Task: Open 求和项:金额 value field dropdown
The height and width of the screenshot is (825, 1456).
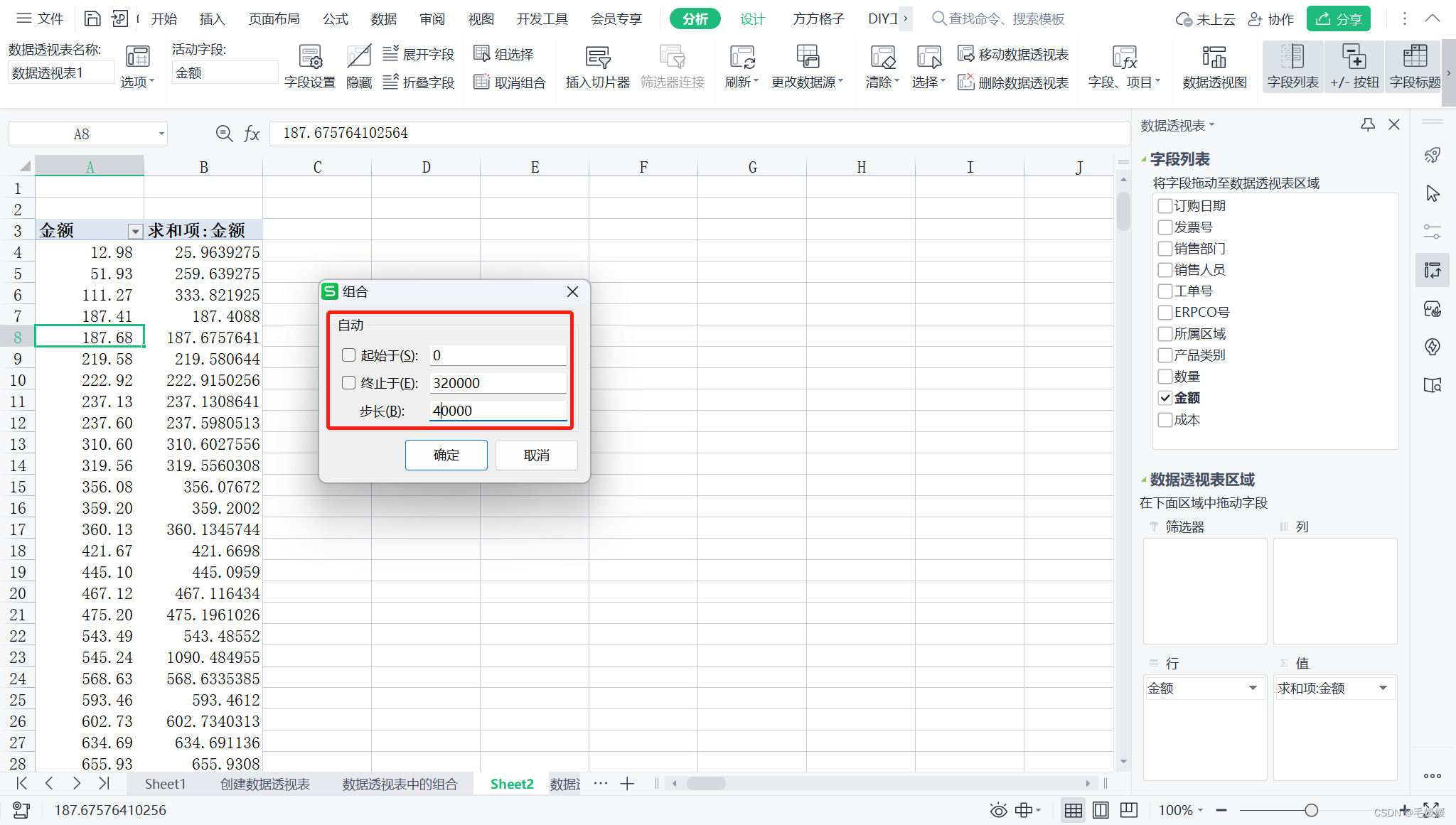Action: tap(1383, 688)
